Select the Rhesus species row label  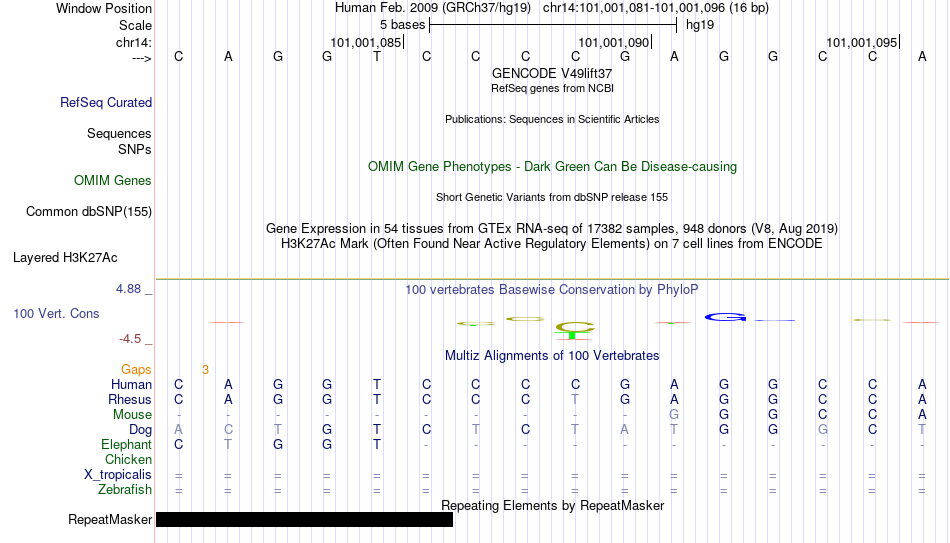[x=130, y=400]
